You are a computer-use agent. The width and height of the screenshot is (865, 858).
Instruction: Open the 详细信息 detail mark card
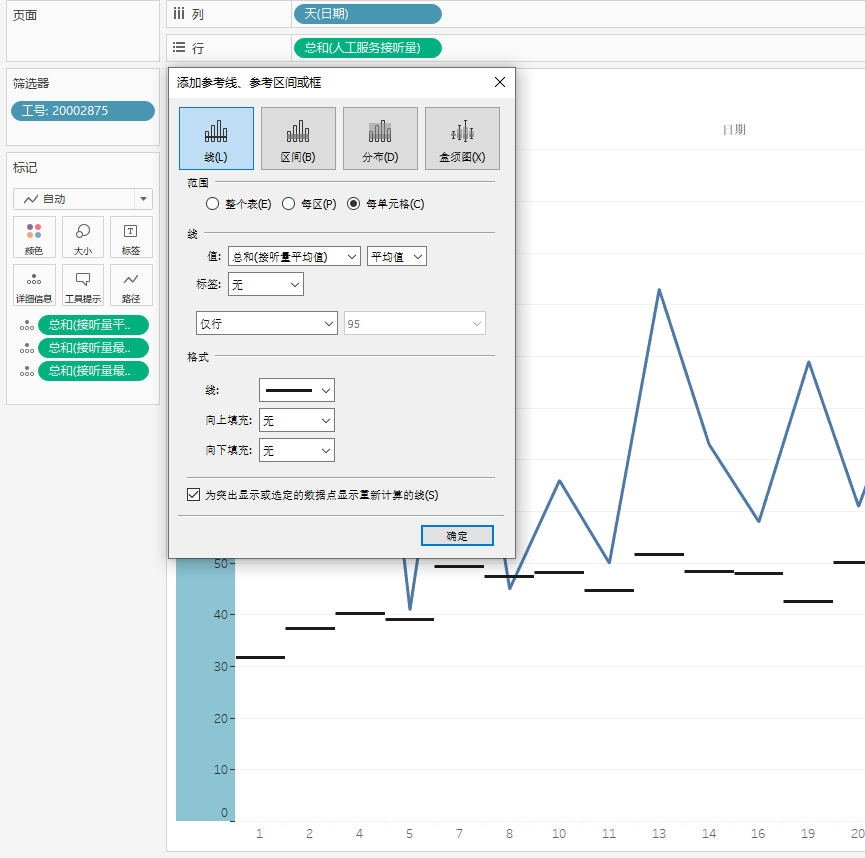pos(34,285)
